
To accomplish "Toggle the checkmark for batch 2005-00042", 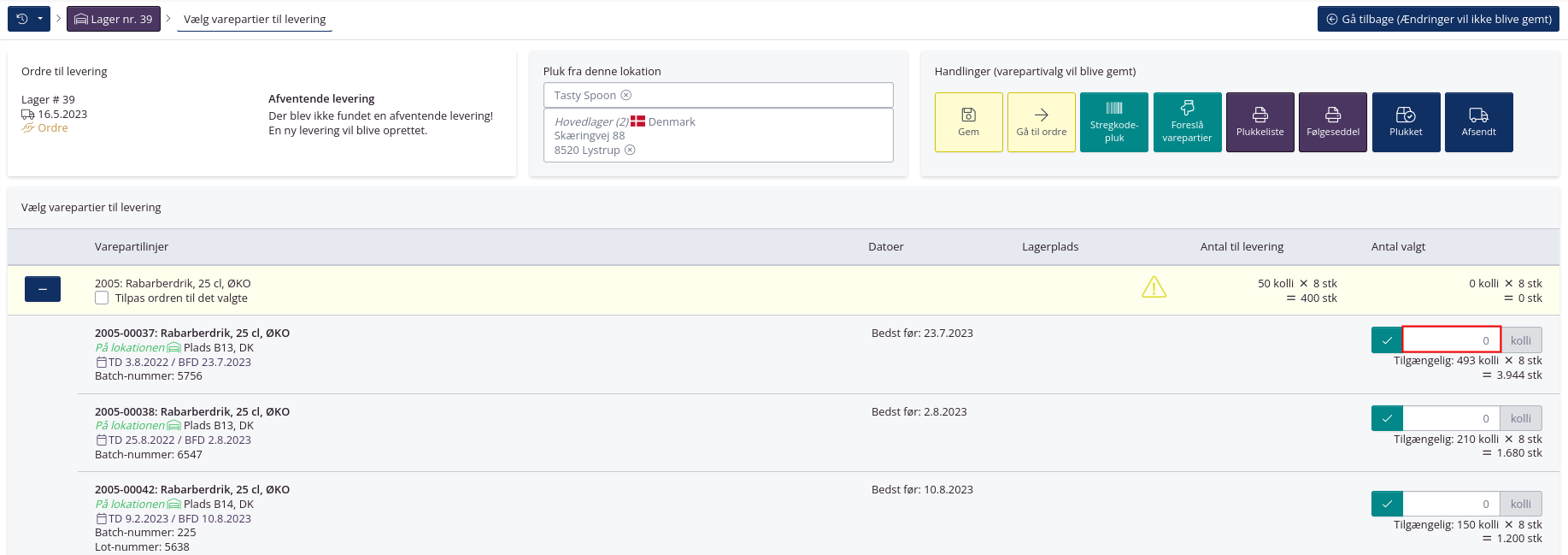I will (1387, 504).
